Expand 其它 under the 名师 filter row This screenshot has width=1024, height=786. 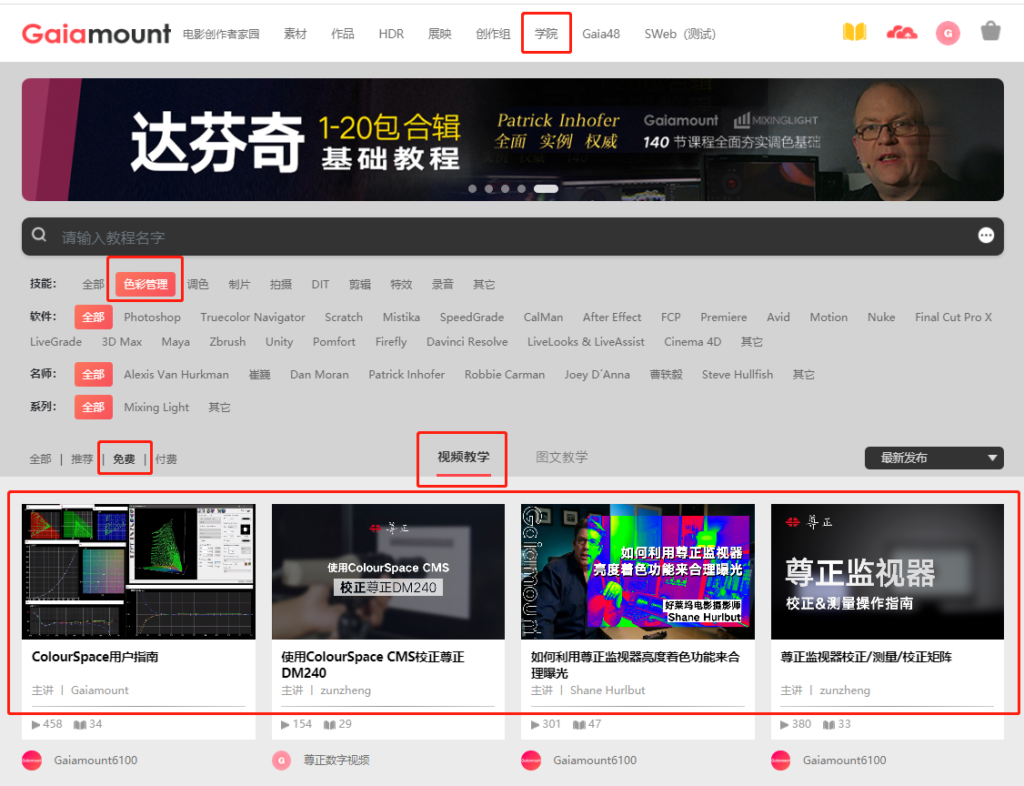pyautogui.click(x=803, y=375)
